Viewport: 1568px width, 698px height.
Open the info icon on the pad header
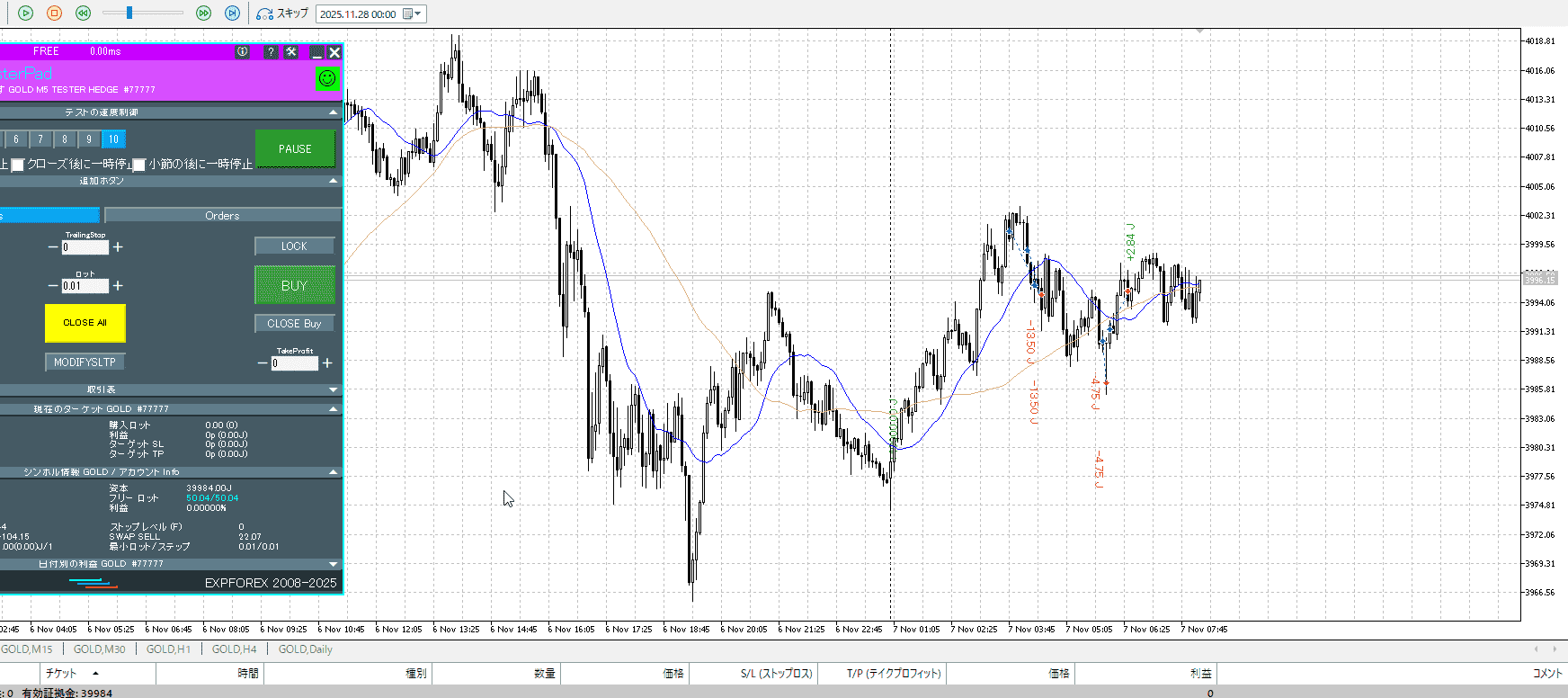243,52
